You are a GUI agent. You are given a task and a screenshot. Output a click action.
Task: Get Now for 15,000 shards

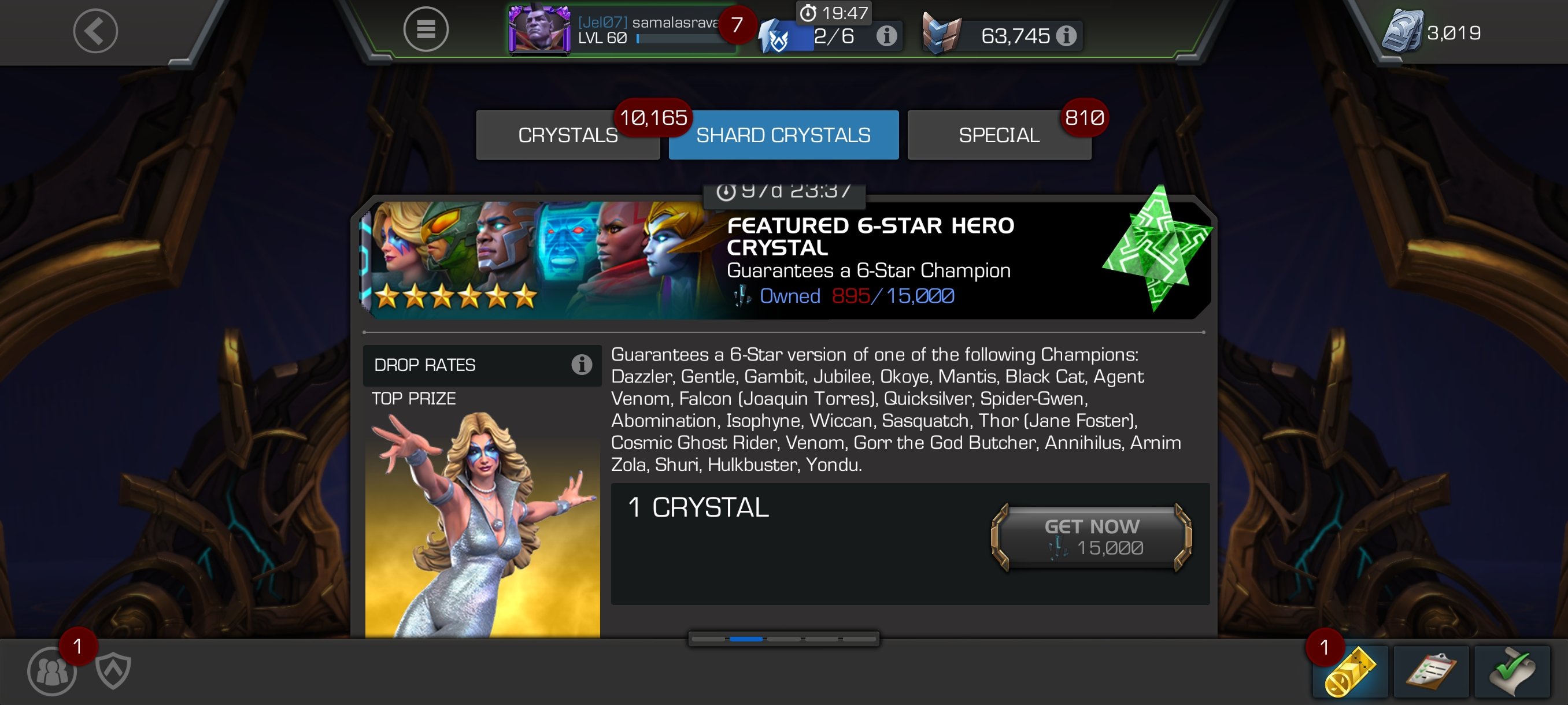pyautogui.click(x=1092, y=536)
